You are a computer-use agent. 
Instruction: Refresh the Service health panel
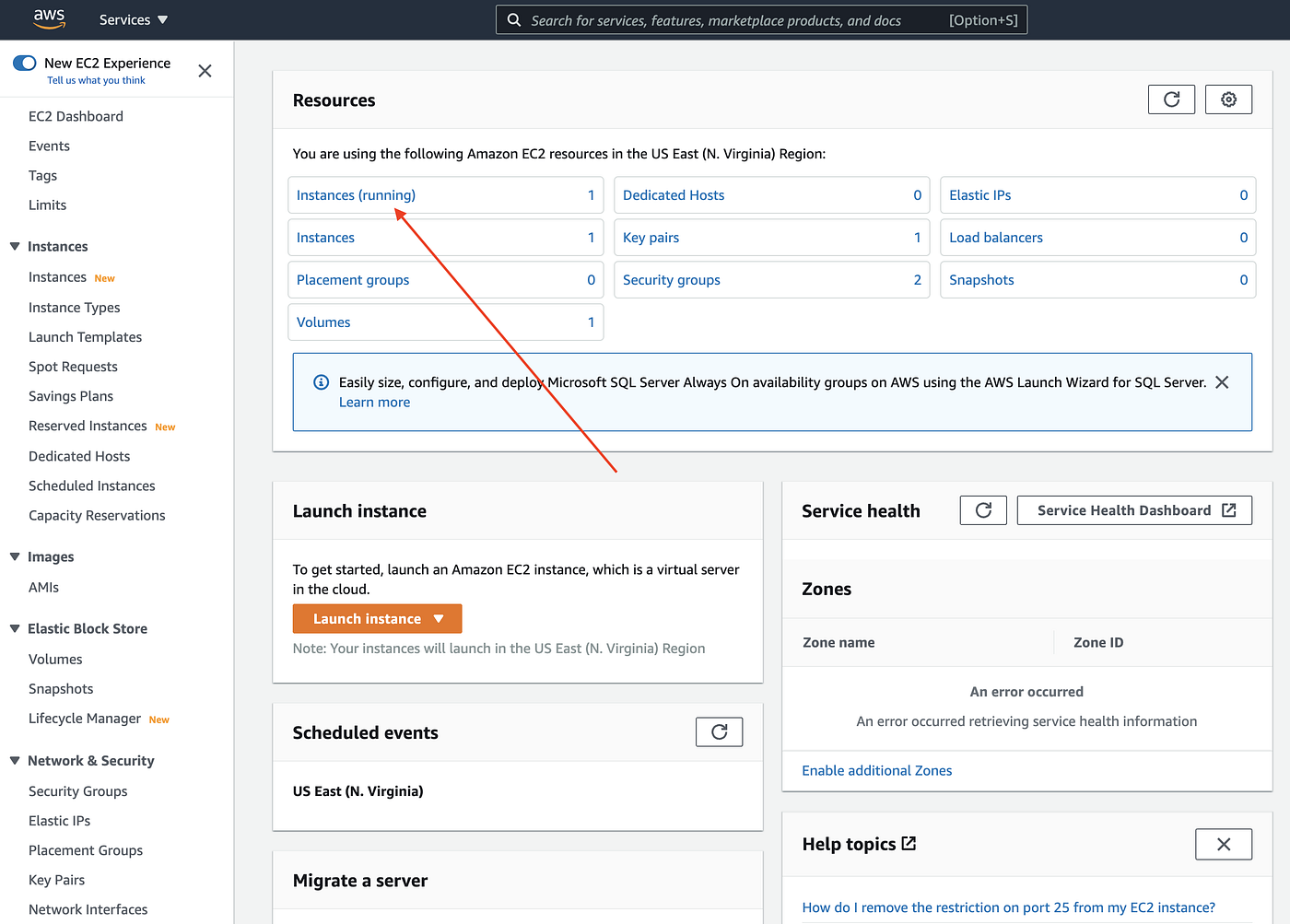[x=983, y=510]
